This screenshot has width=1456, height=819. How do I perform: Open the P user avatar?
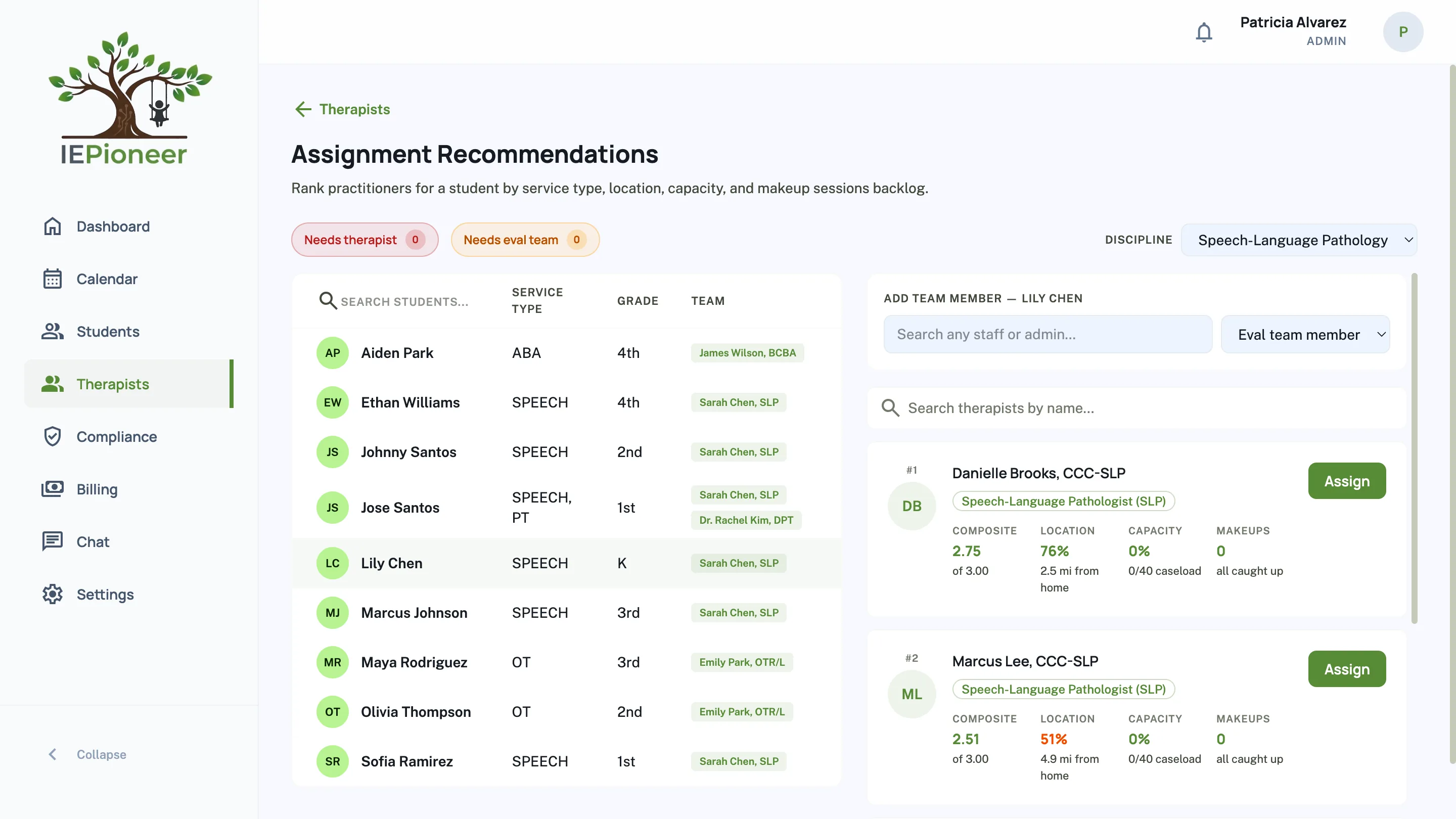(1403, 32)
